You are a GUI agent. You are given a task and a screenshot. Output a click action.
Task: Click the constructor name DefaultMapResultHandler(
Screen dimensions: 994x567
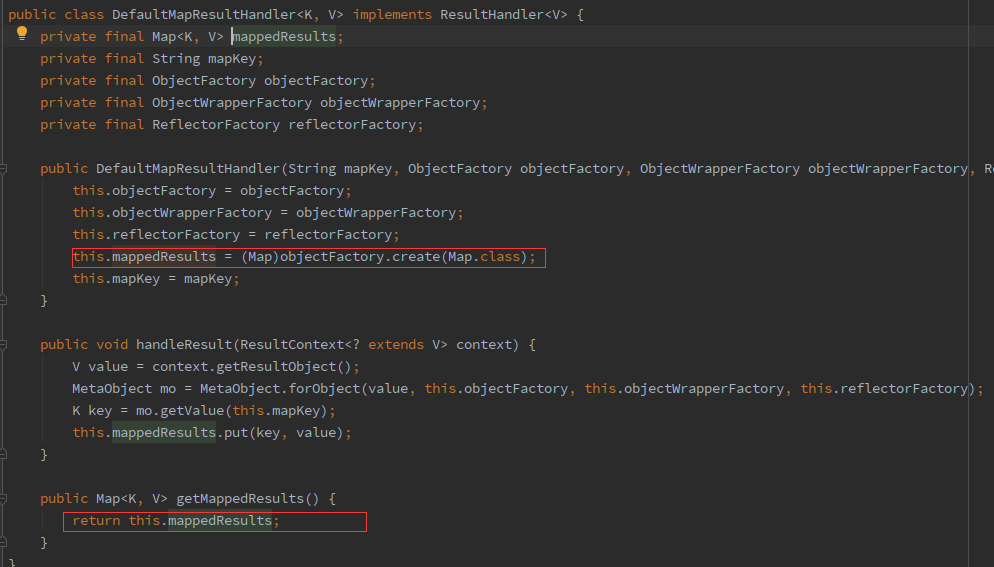188,169
